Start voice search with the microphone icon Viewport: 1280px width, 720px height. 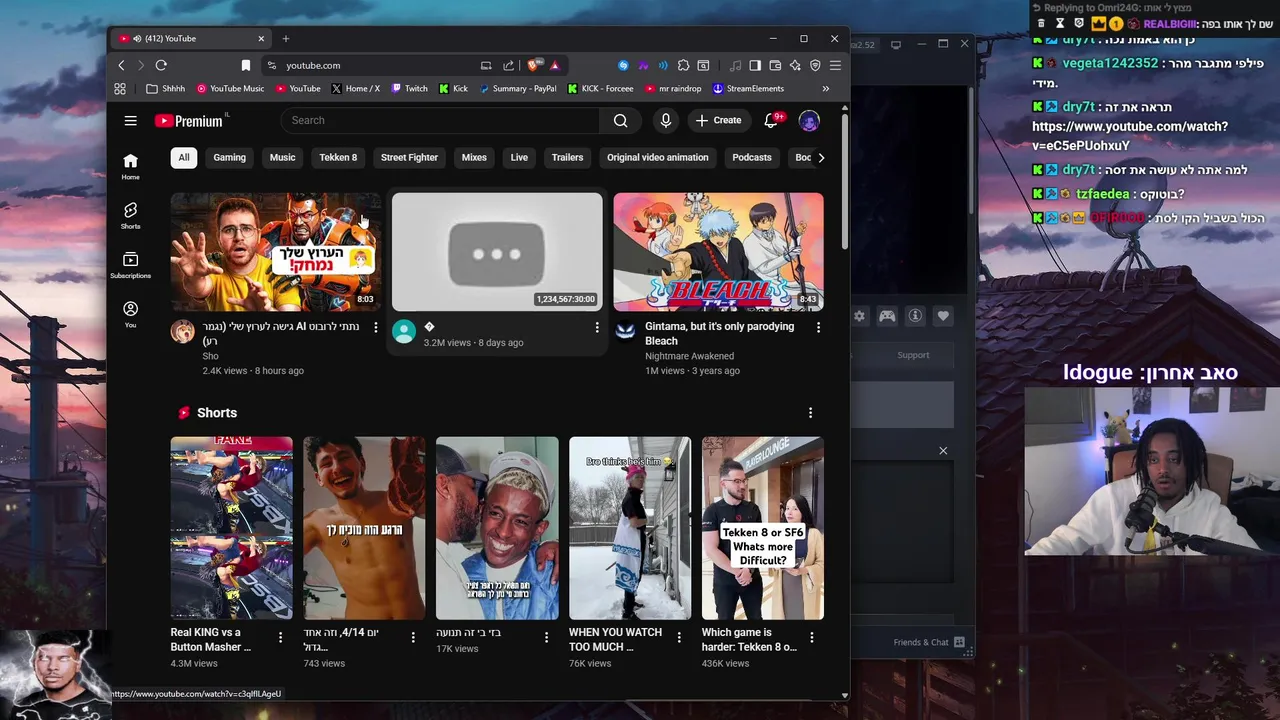666,120
